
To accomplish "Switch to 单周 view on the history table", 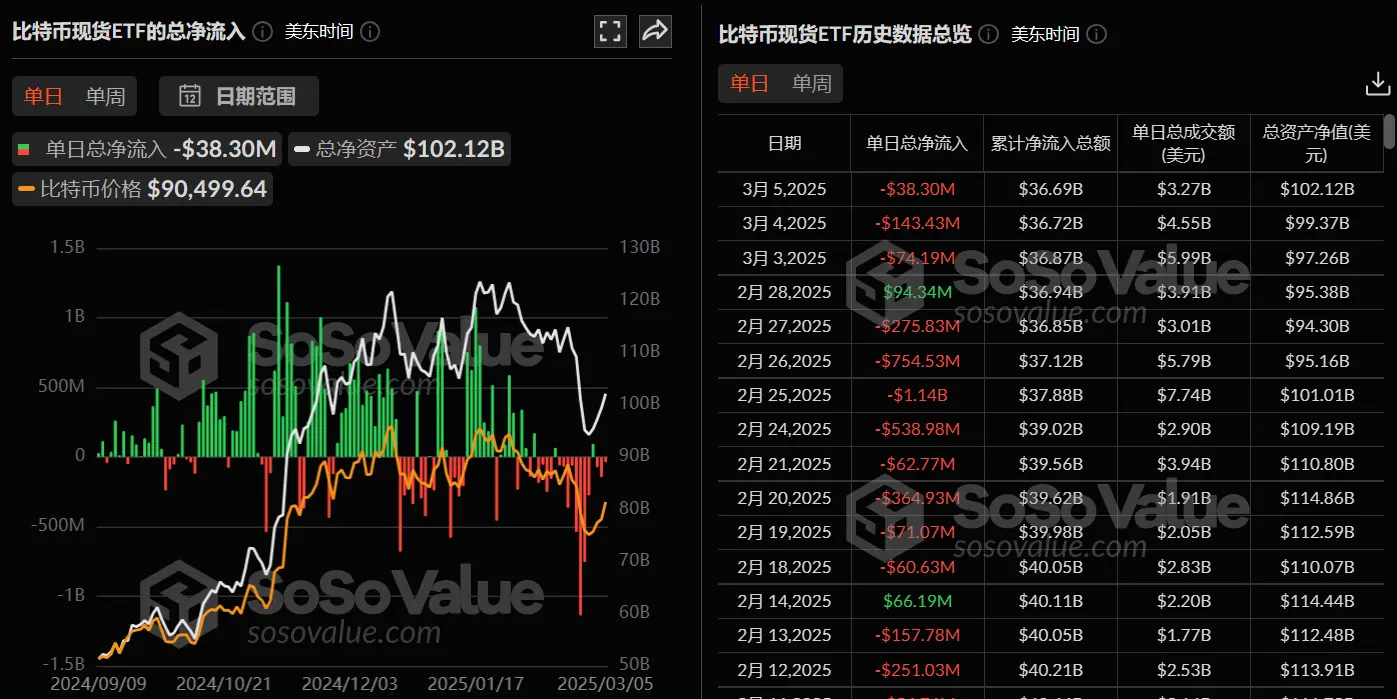I will (811, 83).
